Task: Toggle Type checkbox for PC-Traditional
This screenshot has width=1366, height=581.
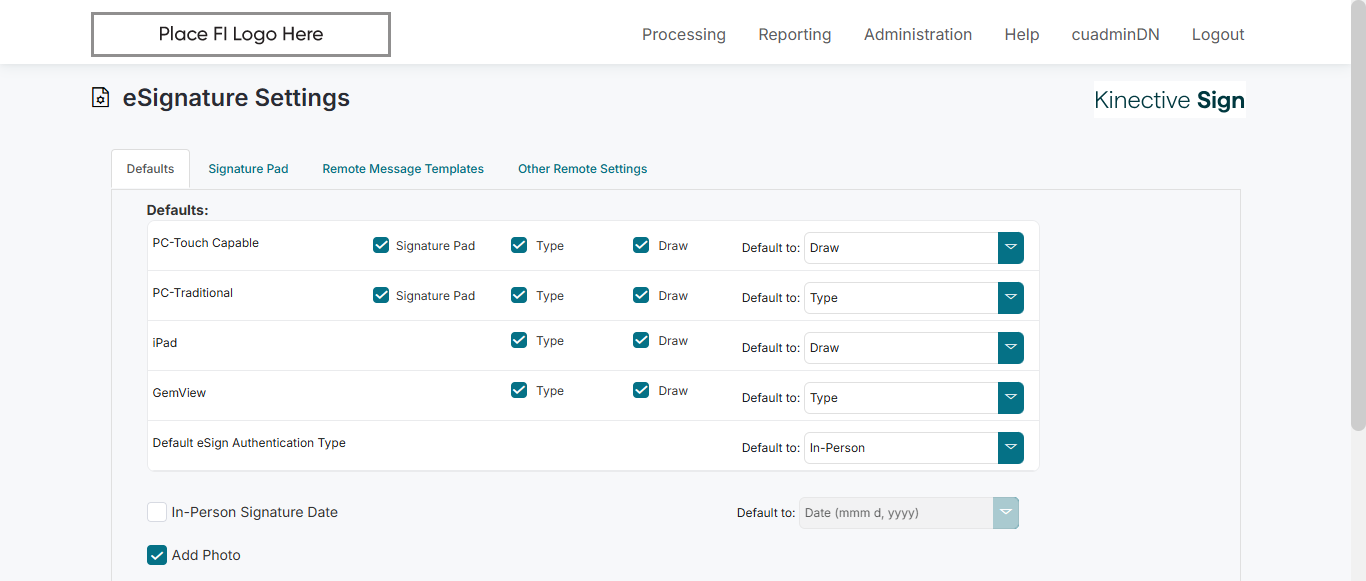Action: point(519,295)
